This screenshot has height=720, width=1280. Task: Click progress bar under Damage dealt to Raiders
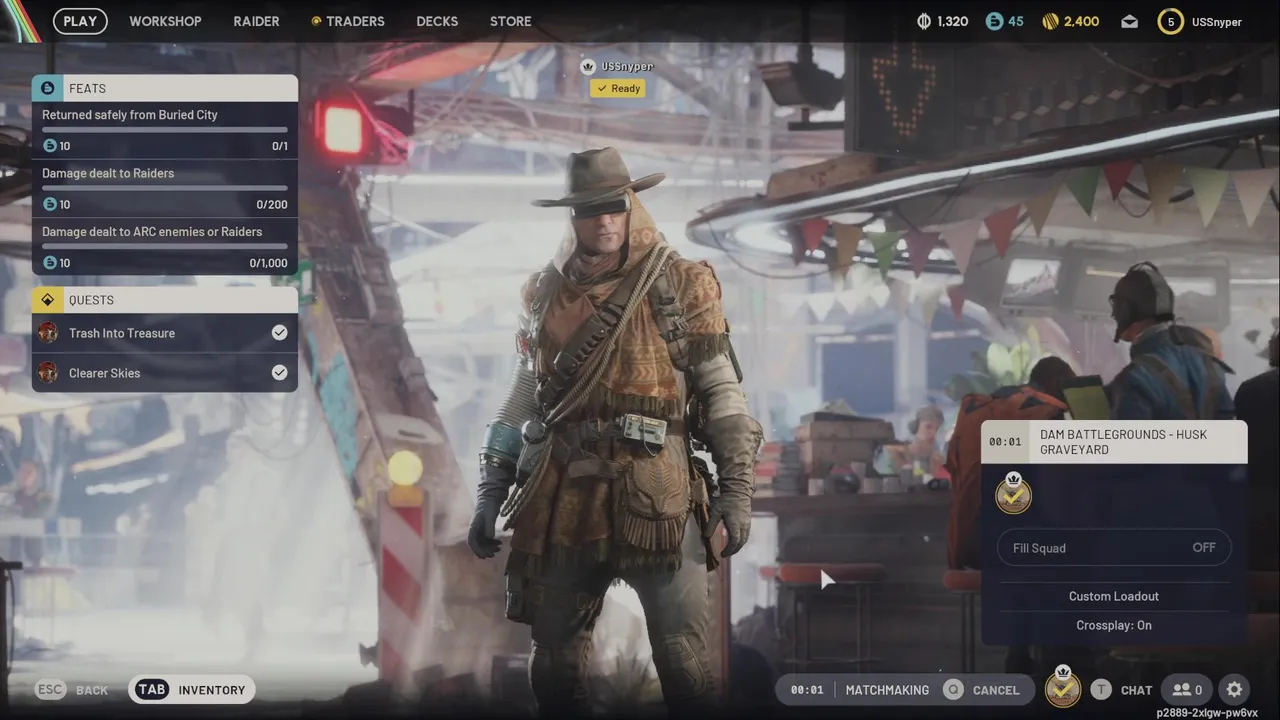coord(165,188)
